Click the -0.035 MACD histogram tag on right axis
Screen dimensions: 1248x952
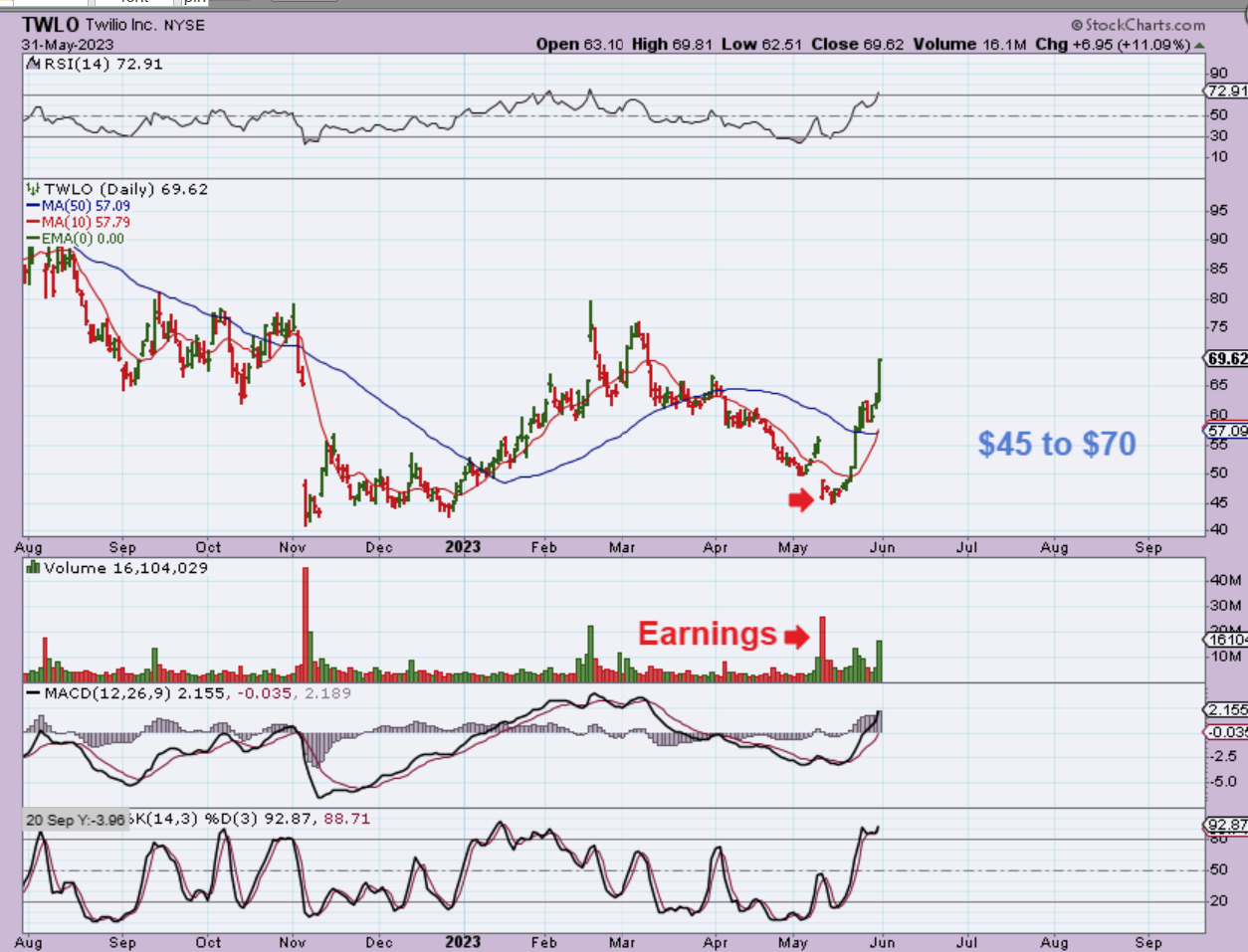(1226, 732)
